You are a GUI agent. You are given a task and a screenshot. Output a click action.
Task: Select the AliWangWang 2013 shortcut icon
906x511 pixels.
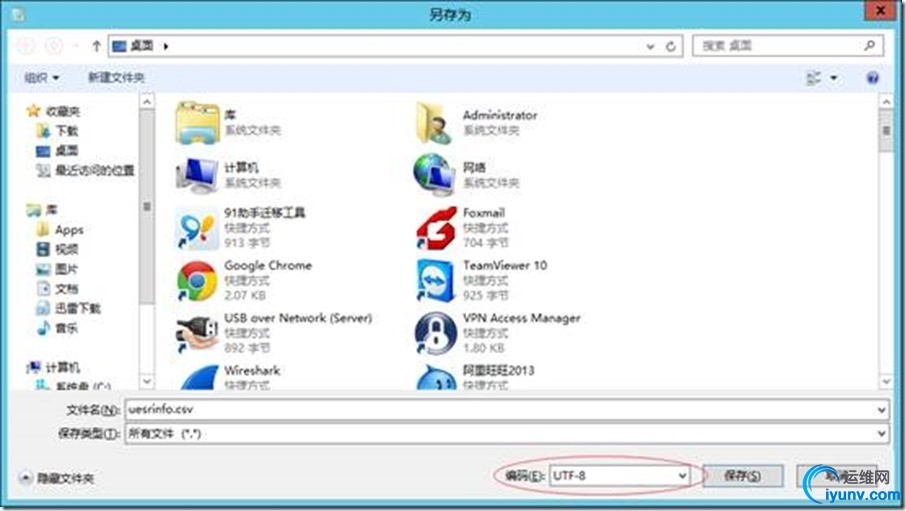(437, 377)
